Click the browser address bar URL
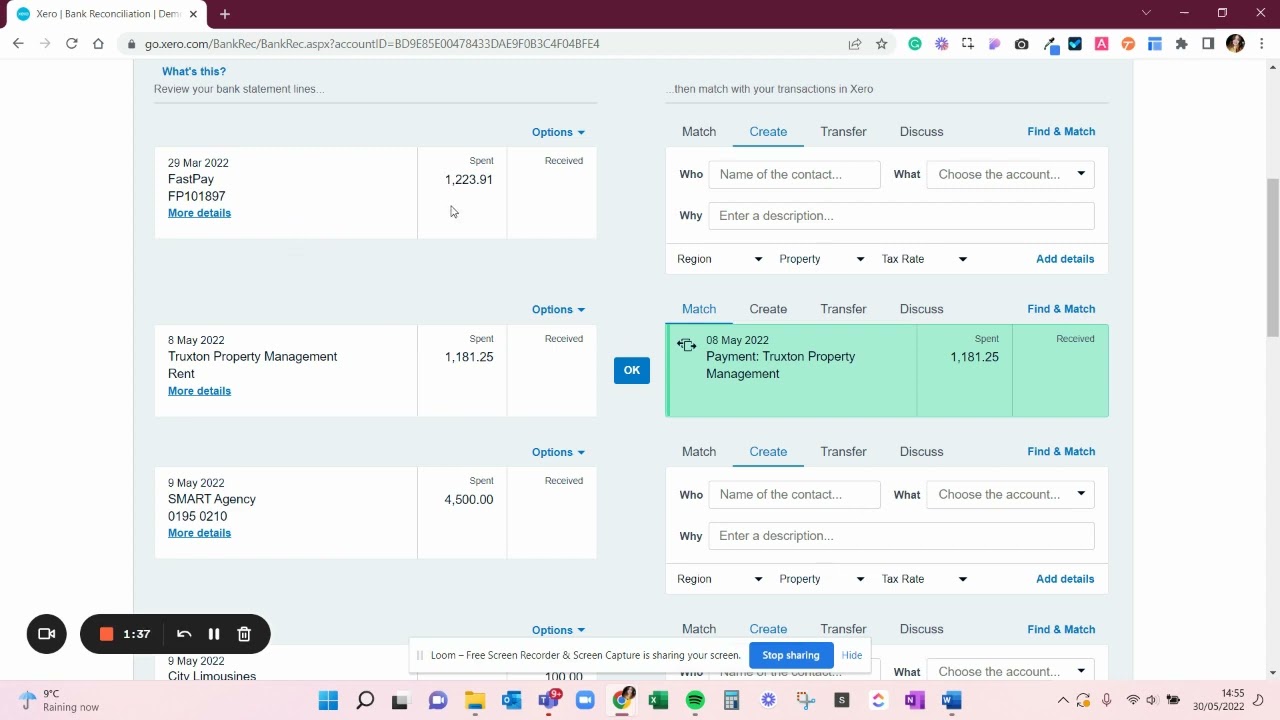This screenshot has width=1280, height=720. click(372, 44)
